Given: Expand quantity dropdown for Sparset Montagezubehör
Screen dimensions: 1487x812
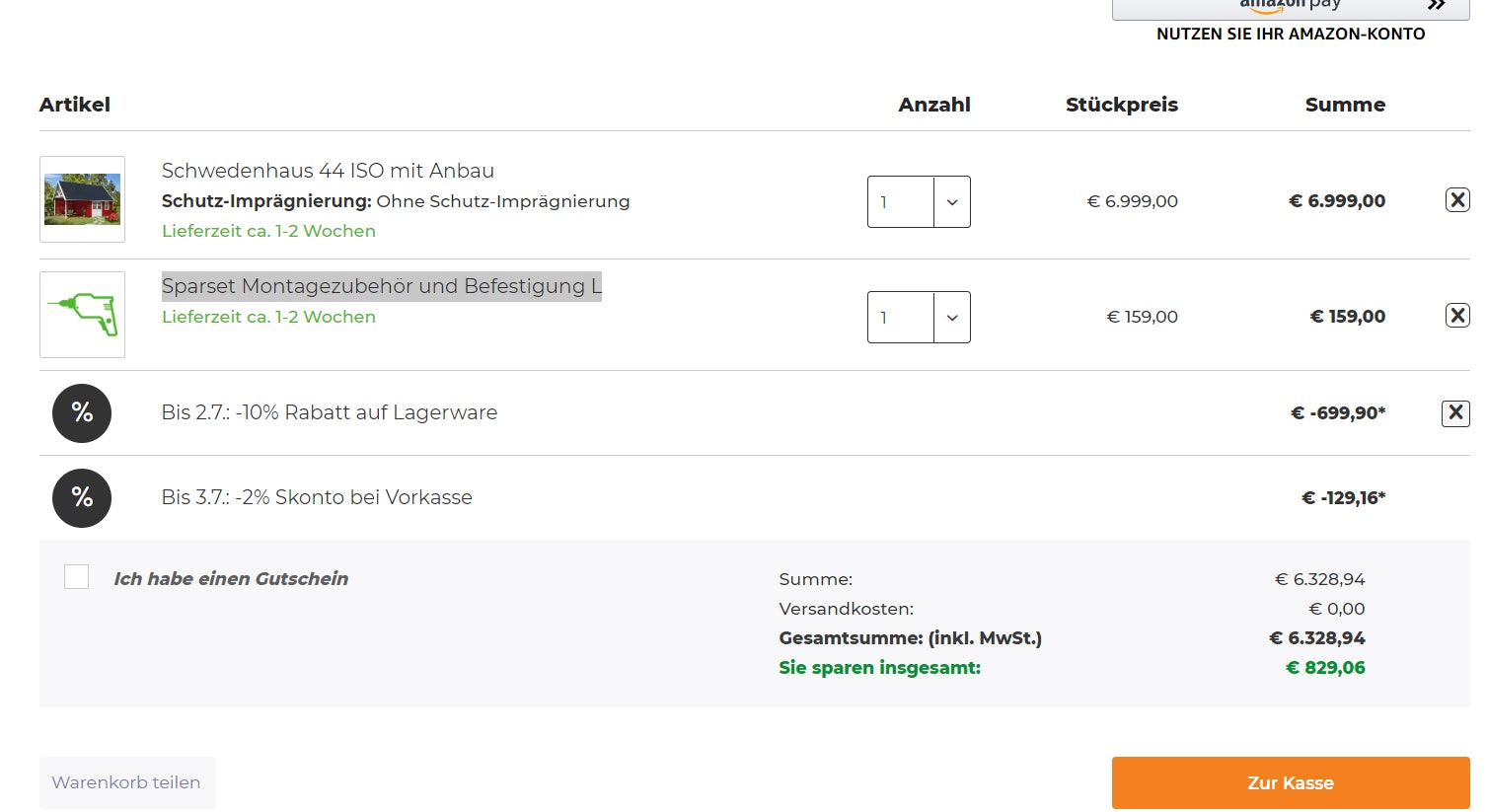Looking at the screenshot, I should tap(952, 318).
